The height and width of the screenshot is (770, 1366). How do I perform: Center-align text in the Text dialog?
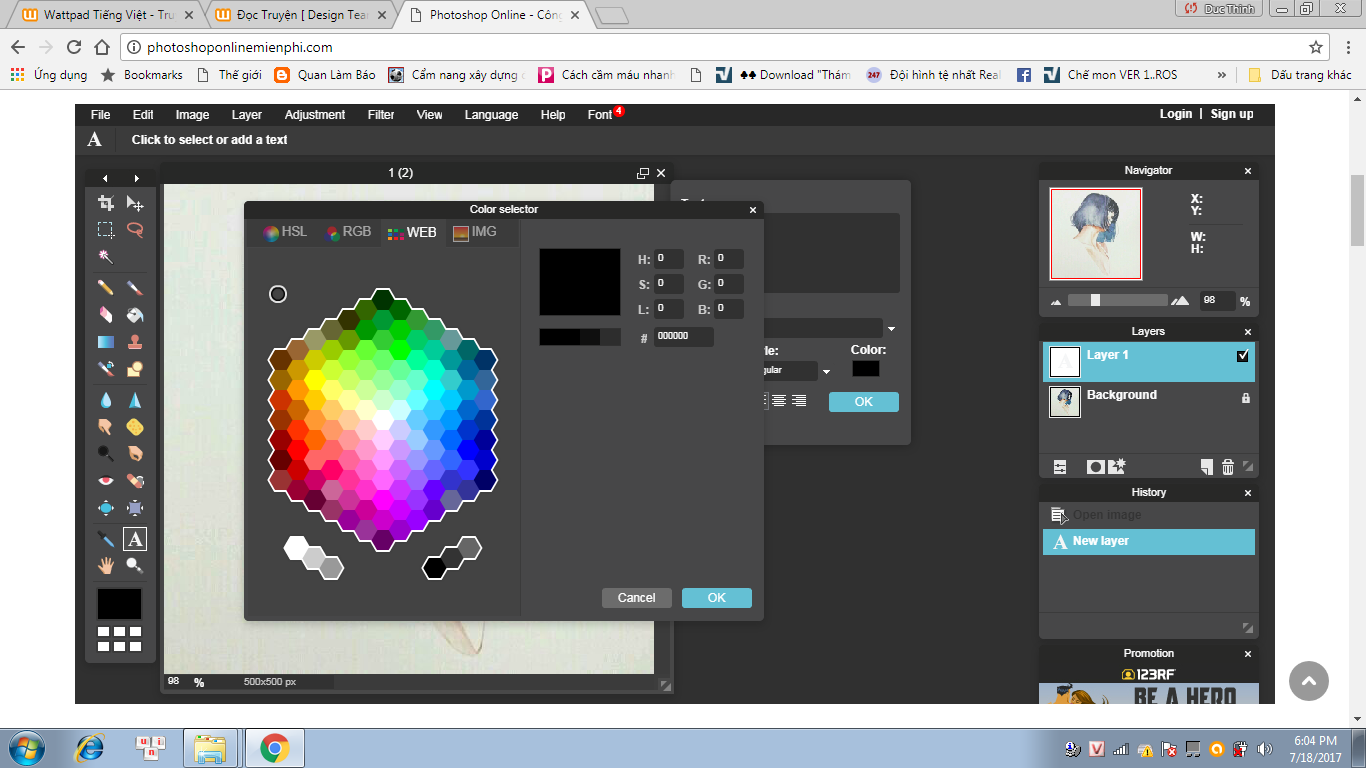point(779,401)
